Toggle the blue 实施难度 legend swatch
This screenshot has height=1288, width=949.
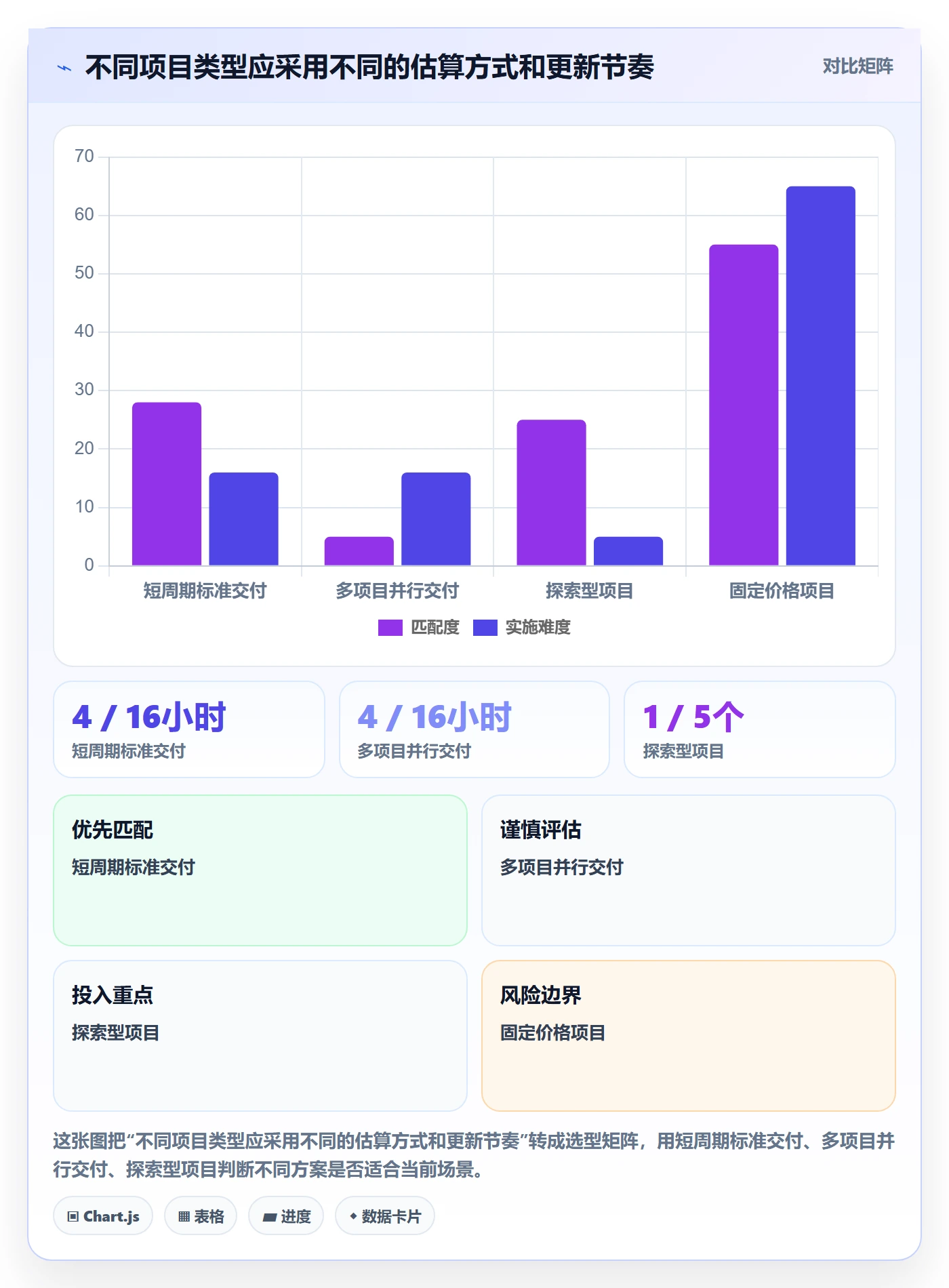[485, 628]
